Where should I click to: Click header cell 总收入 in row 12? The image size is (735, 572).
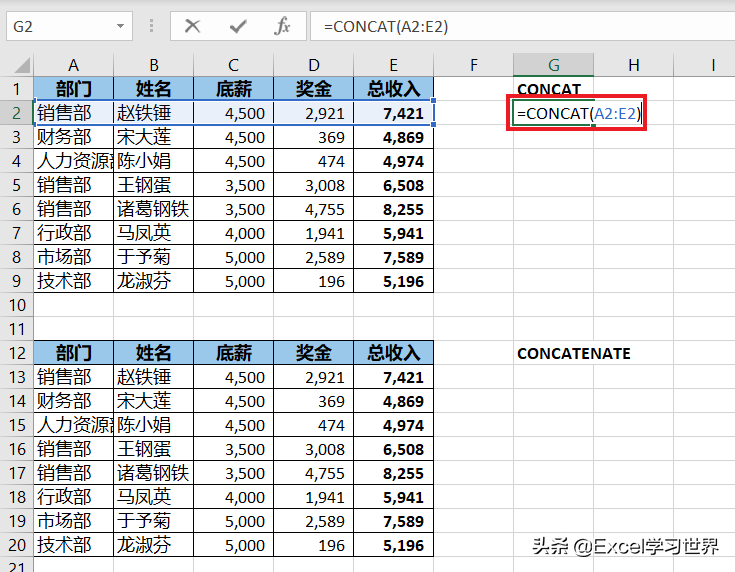[x=394, y=353]
